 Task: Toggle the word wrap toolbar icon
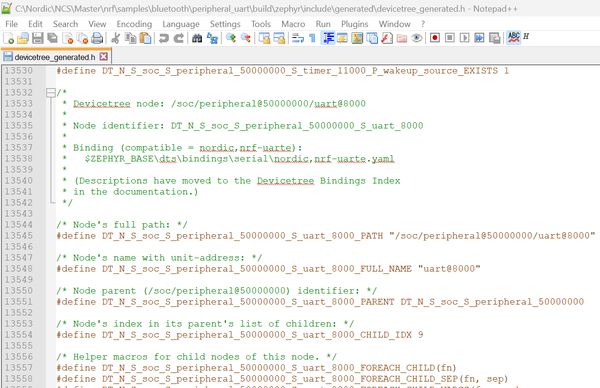(298, 38)
